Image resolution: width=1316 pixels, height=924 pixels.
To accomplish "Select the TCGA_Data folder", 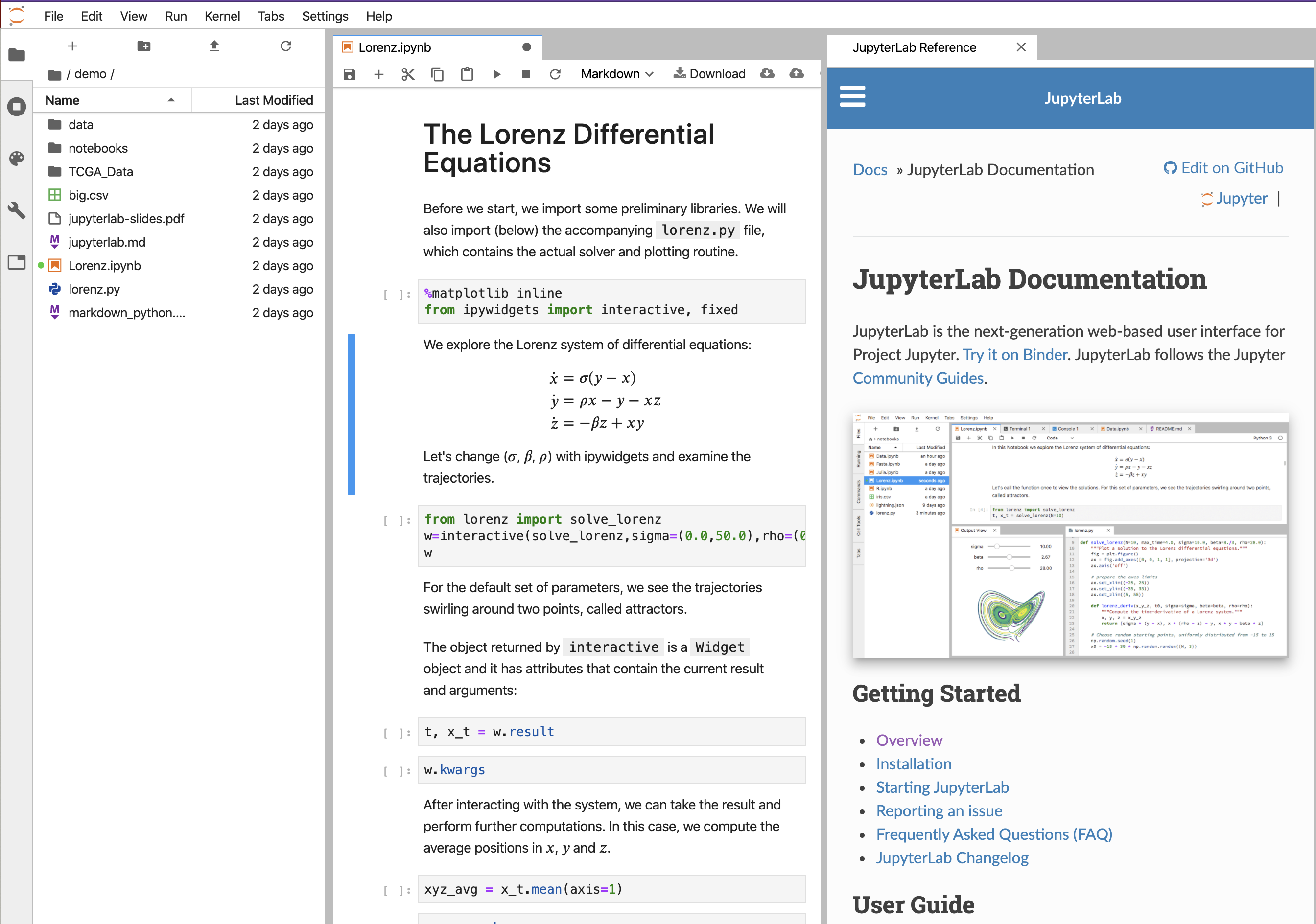I will pos(179,172).
